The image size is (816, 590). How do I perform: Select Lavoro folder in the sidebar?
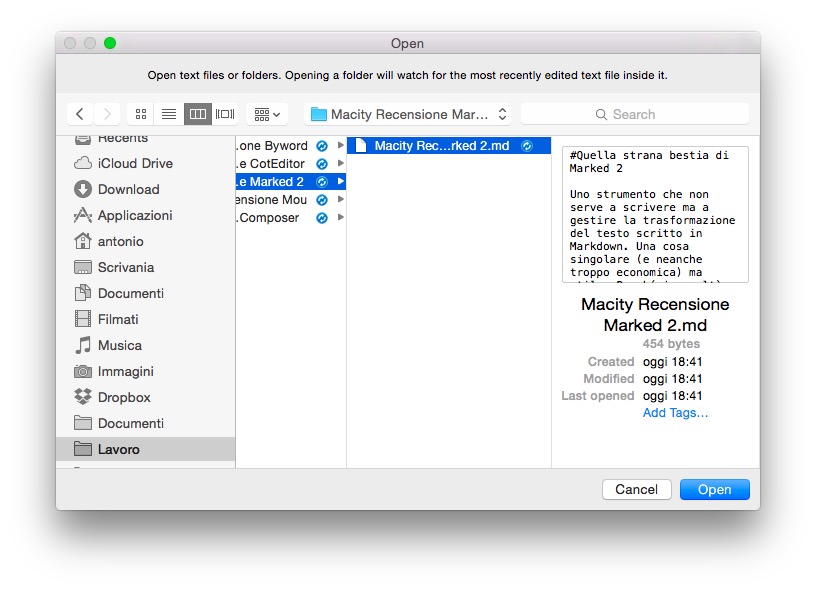pyautogui.click(x=146, y=449)
